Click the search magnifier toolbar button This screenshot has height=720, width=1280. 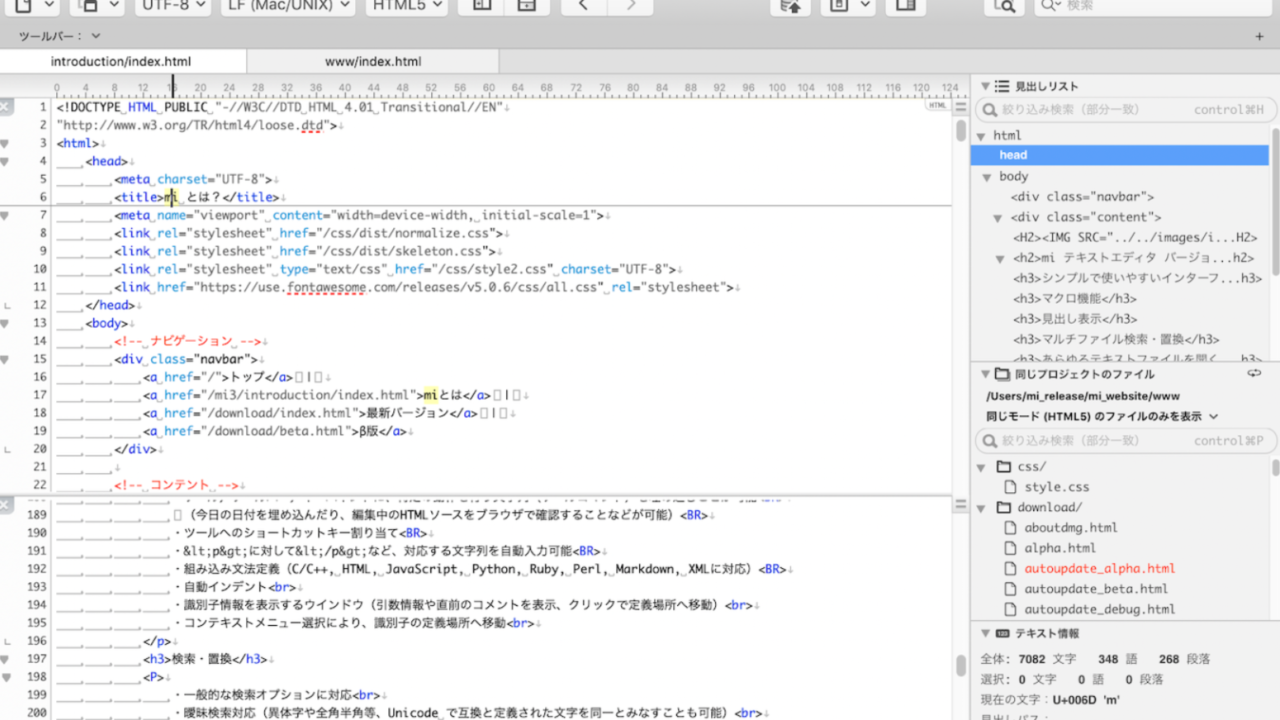pos(1004,6)
